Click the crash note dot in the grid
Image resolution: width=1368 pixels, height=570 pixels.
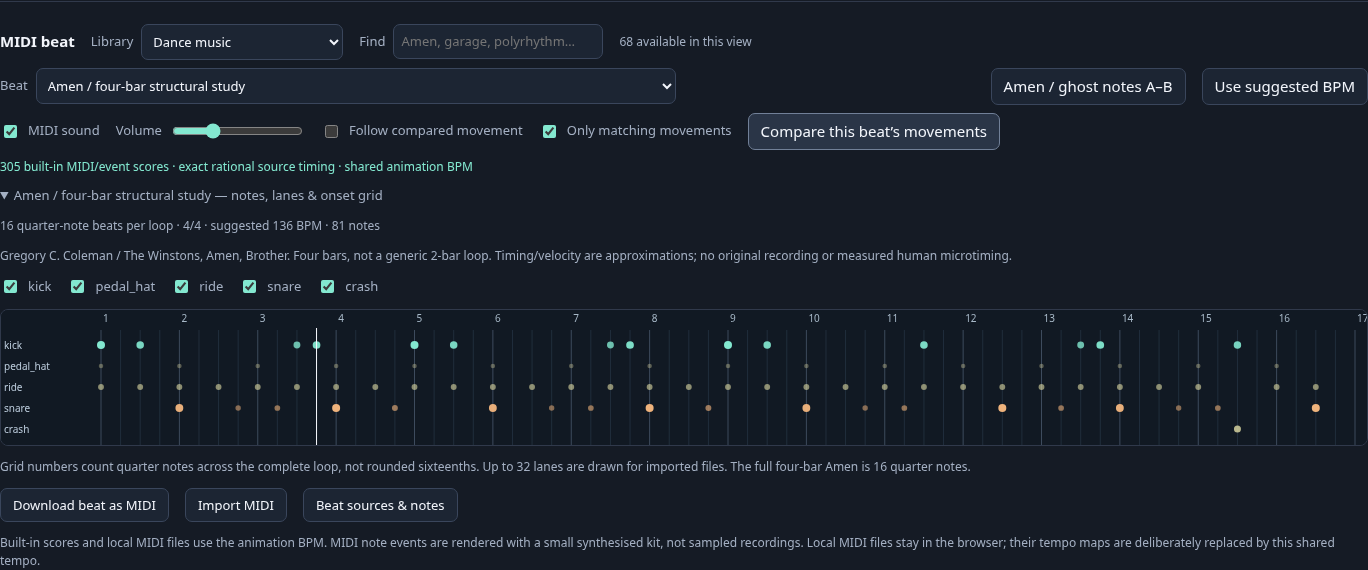[1237, 429]
